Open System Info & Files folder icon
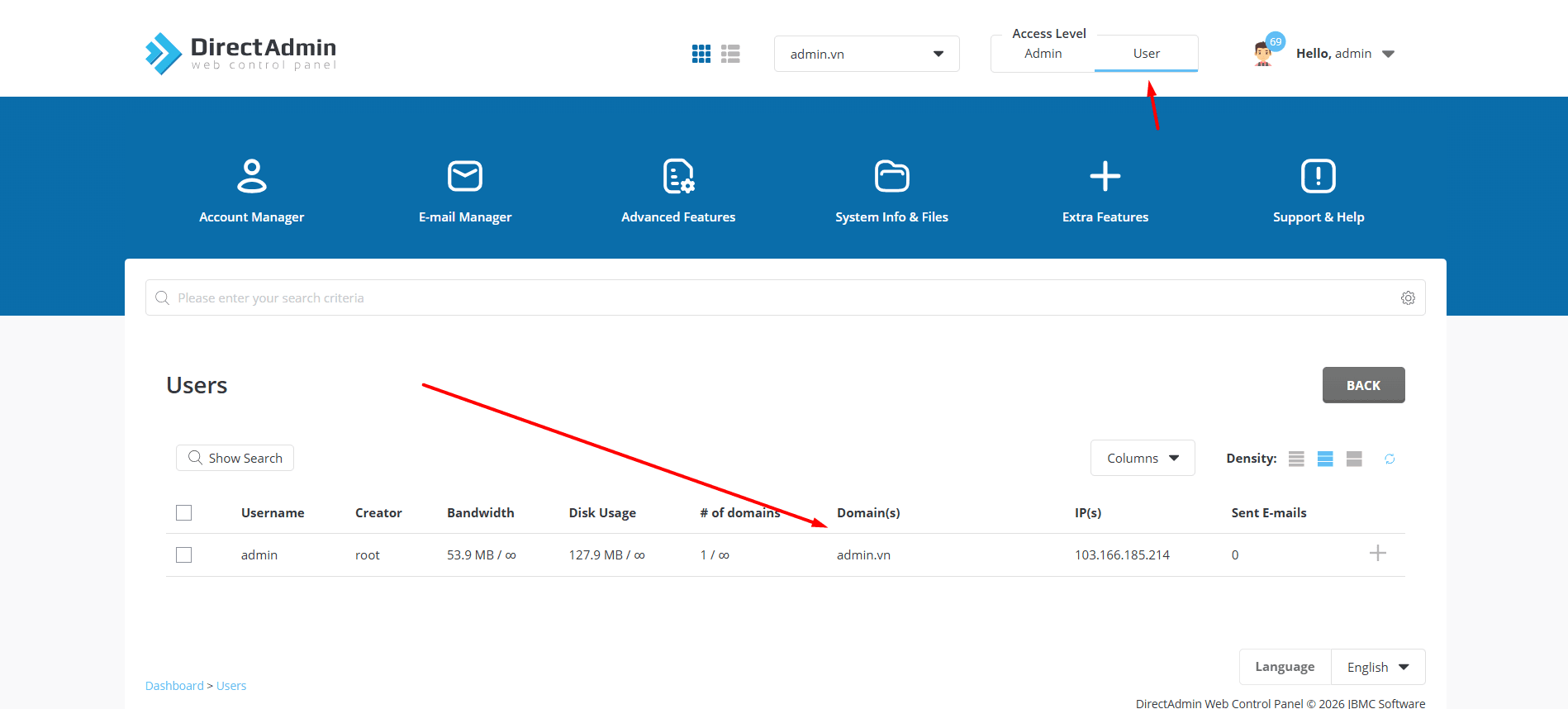Image resolution: width=1568 pixels, height=709 pixels. click(x=891, y=176)
